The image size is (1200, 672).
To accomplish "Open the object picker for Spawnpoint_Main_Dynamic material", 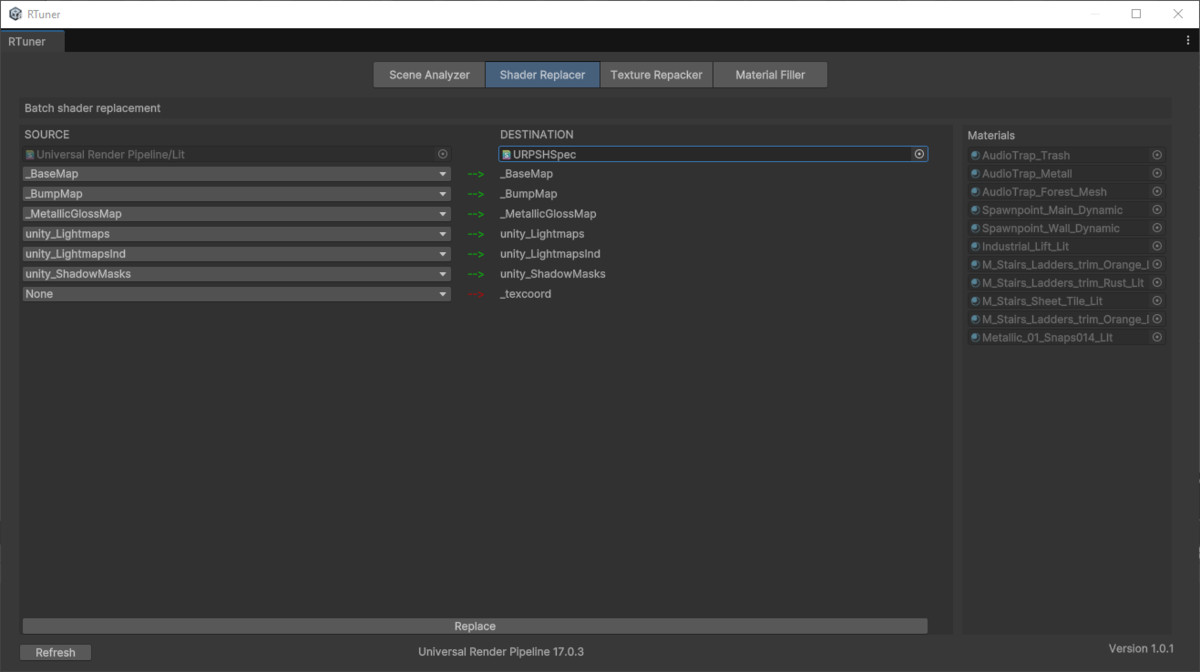I will pyautogui.click(x=1157, y=209).
